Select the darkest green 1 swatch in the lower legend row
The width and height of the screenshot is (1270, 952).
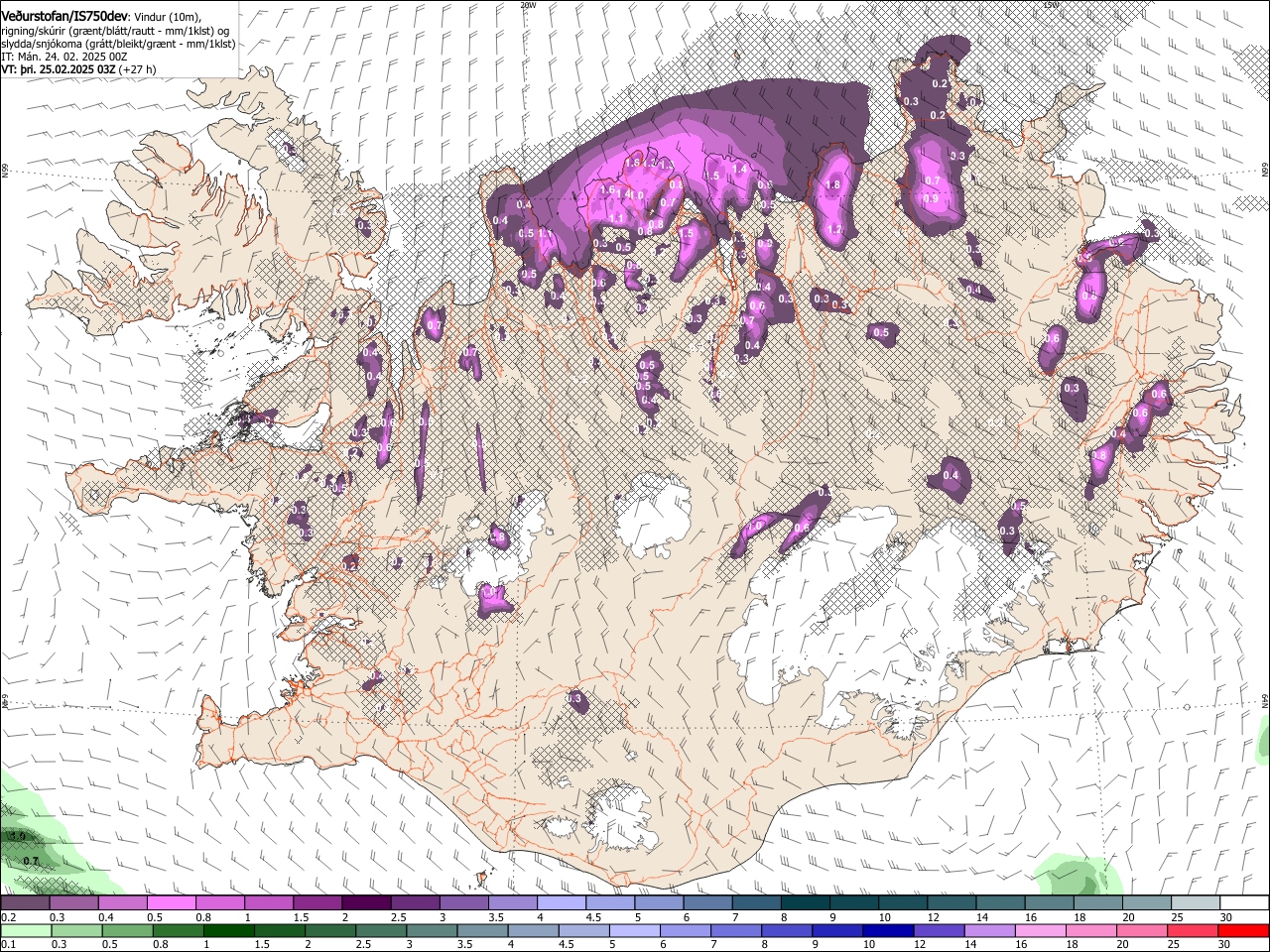pos(229,930)
